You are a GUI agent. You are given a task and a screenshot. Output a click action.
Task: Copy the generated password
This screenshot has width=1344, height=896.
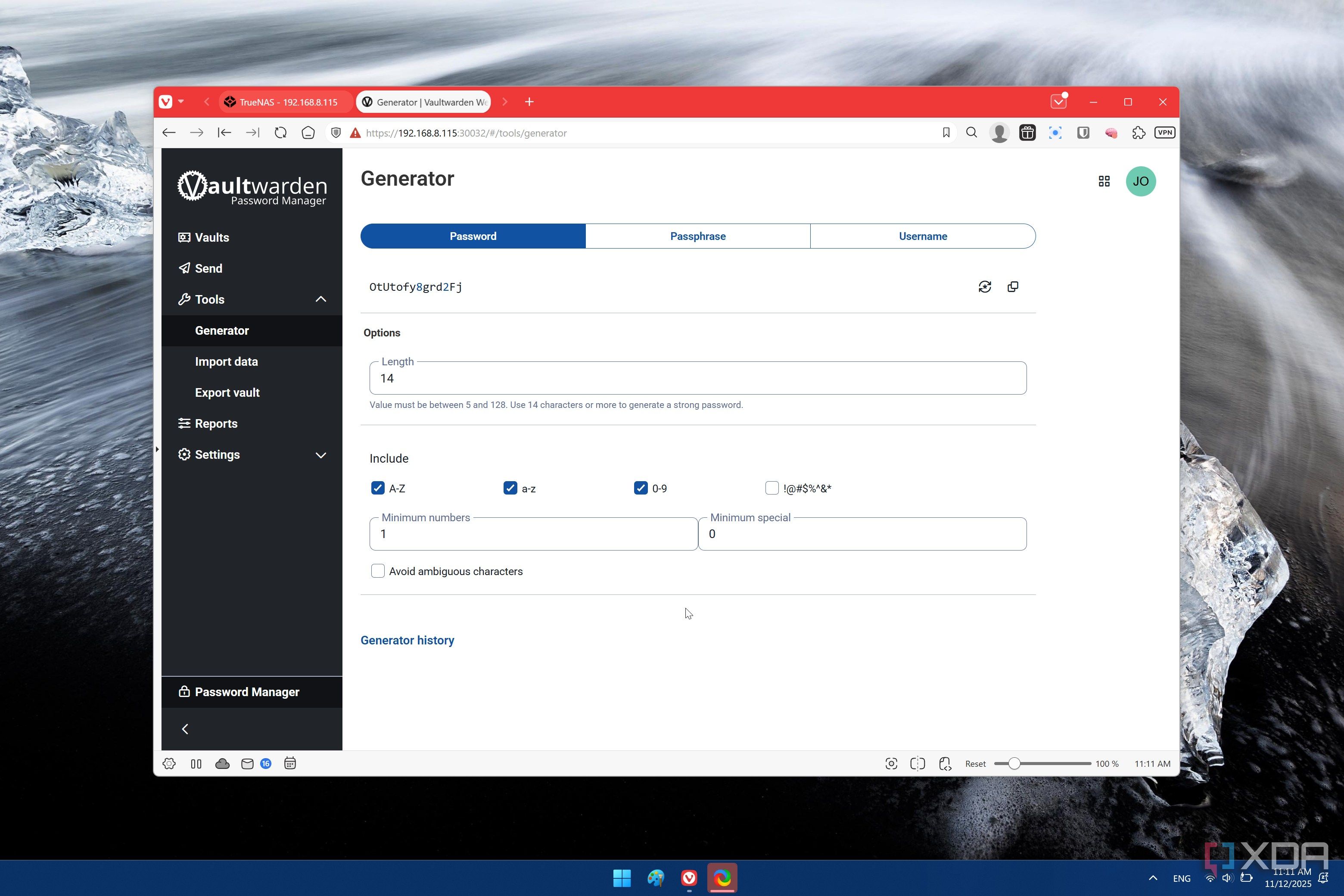[x=1013, y=287]
